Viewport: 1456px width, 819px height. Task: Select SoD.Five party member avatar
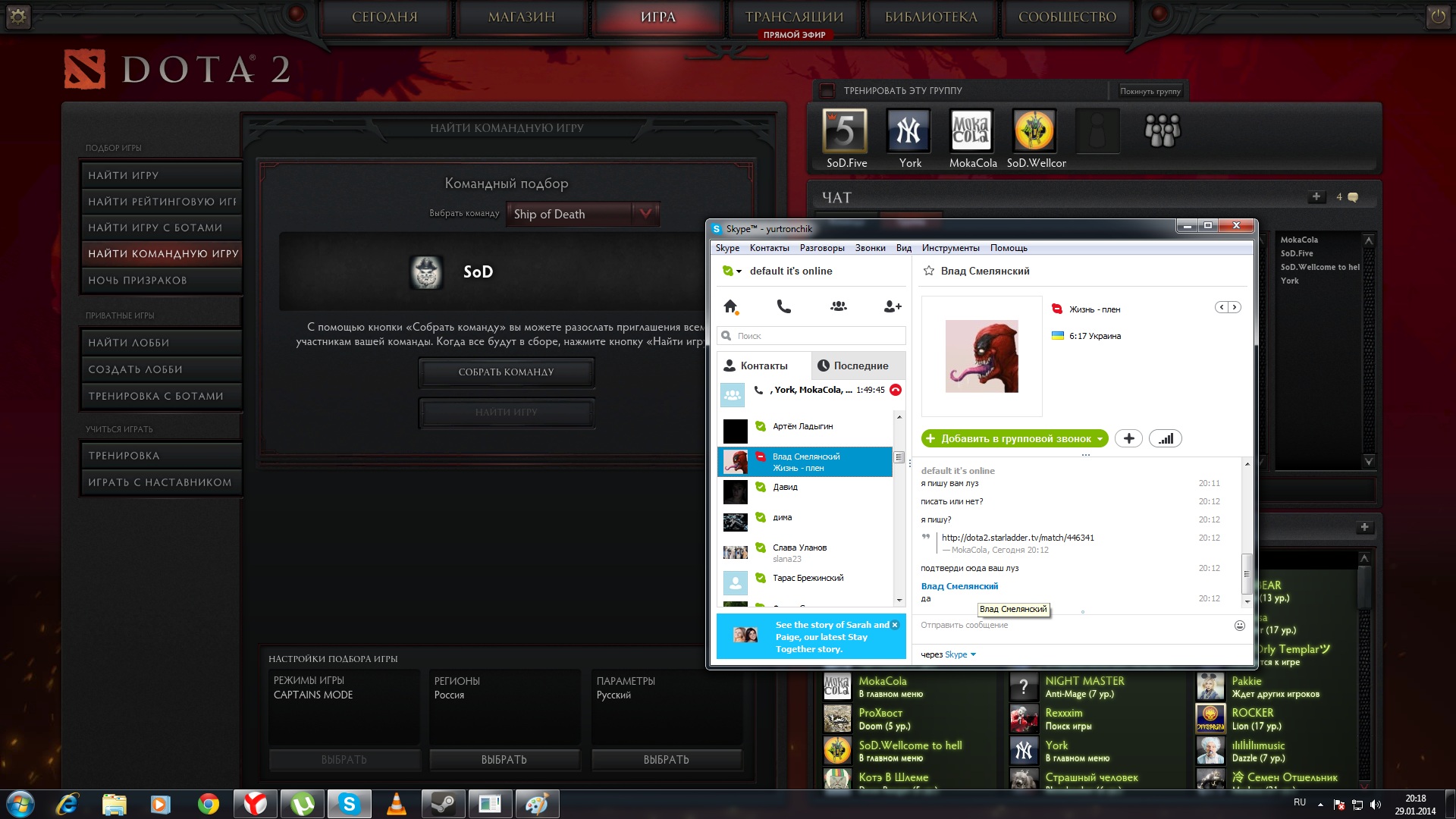845,131
